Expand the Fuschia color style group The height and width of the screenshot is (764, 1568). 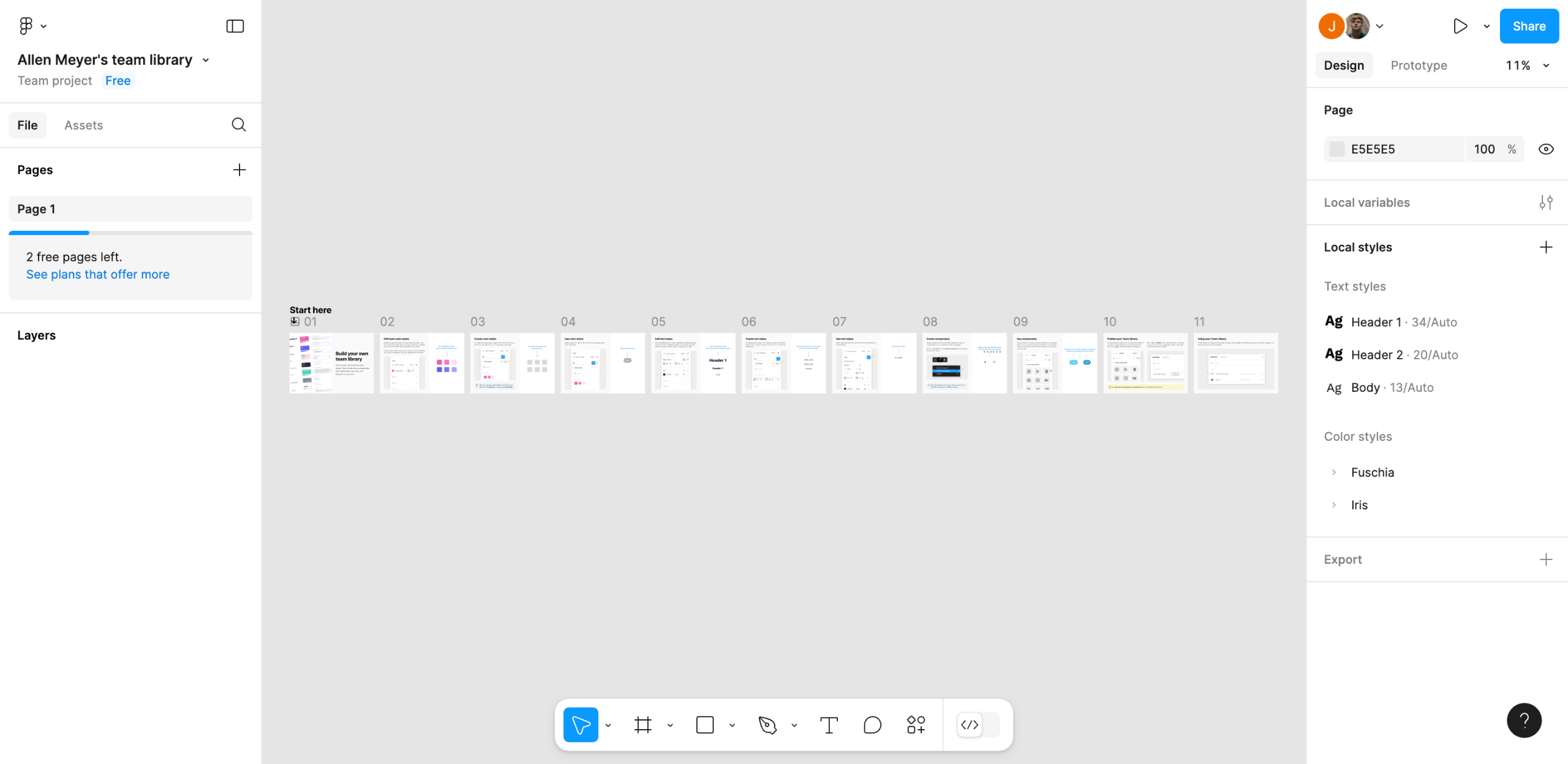(x=1334, y=472)
